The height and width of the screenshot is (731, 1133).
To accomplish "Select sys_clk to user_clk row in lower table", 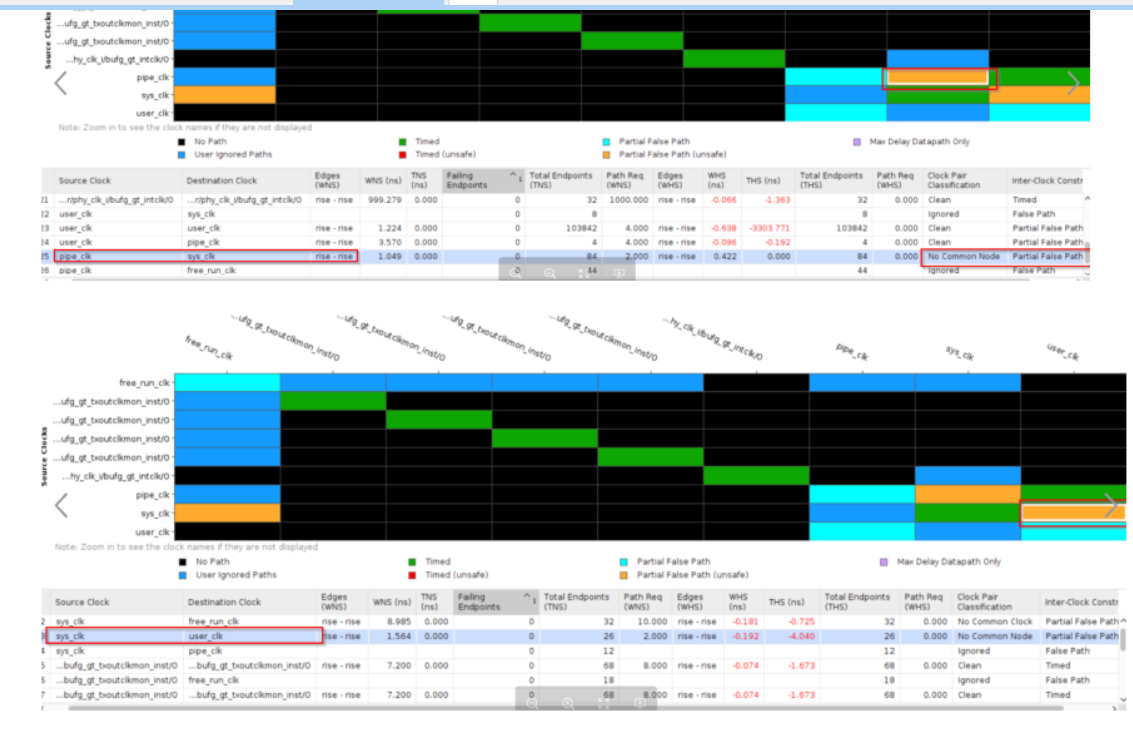I will 582,636.
